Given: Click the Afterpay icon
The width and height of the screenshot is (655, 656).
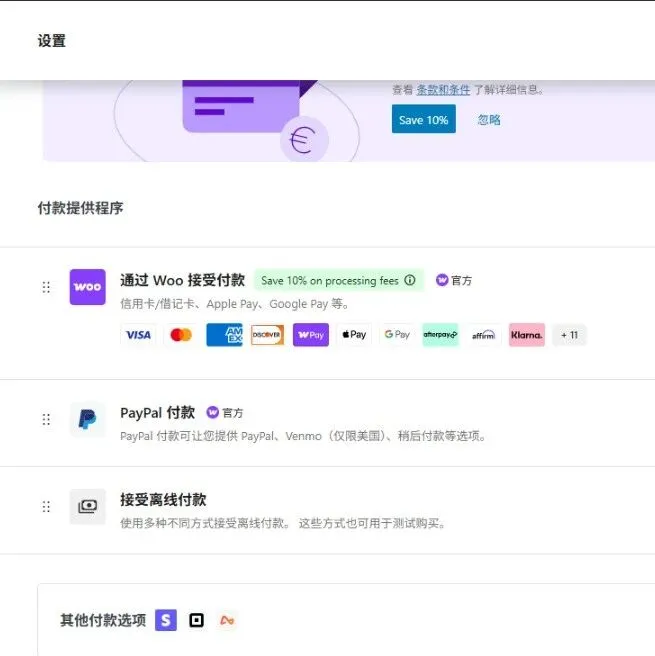Looking at the screenshot, I should pyautogui.click(x=440, y=335).
